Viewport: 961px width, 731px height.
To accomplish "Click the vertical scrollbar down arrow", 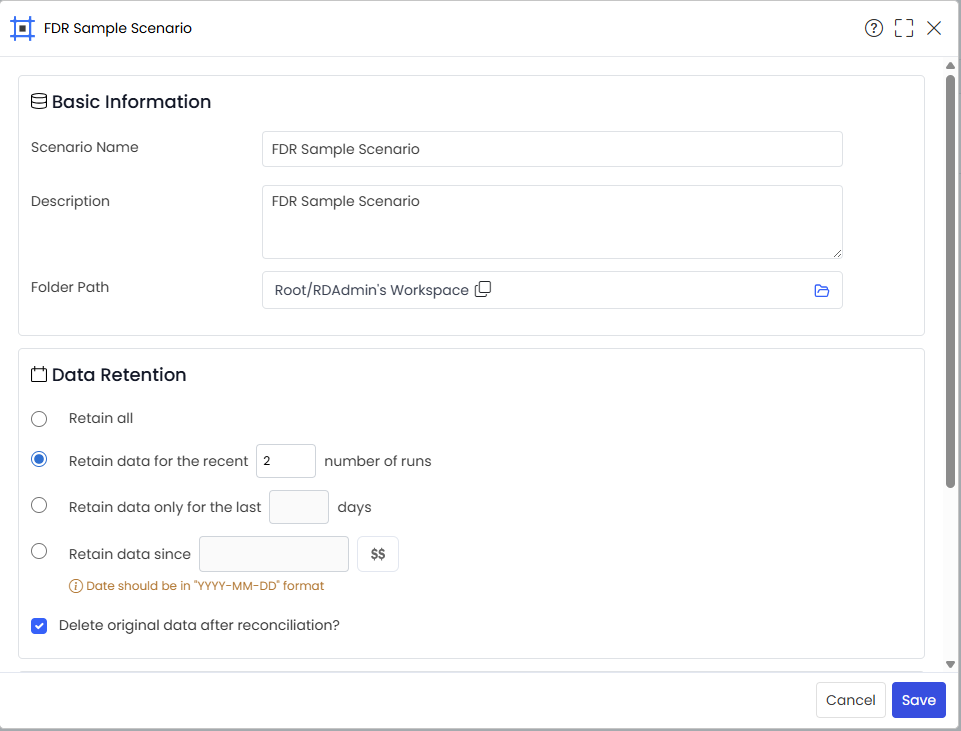I will point(950,664).
